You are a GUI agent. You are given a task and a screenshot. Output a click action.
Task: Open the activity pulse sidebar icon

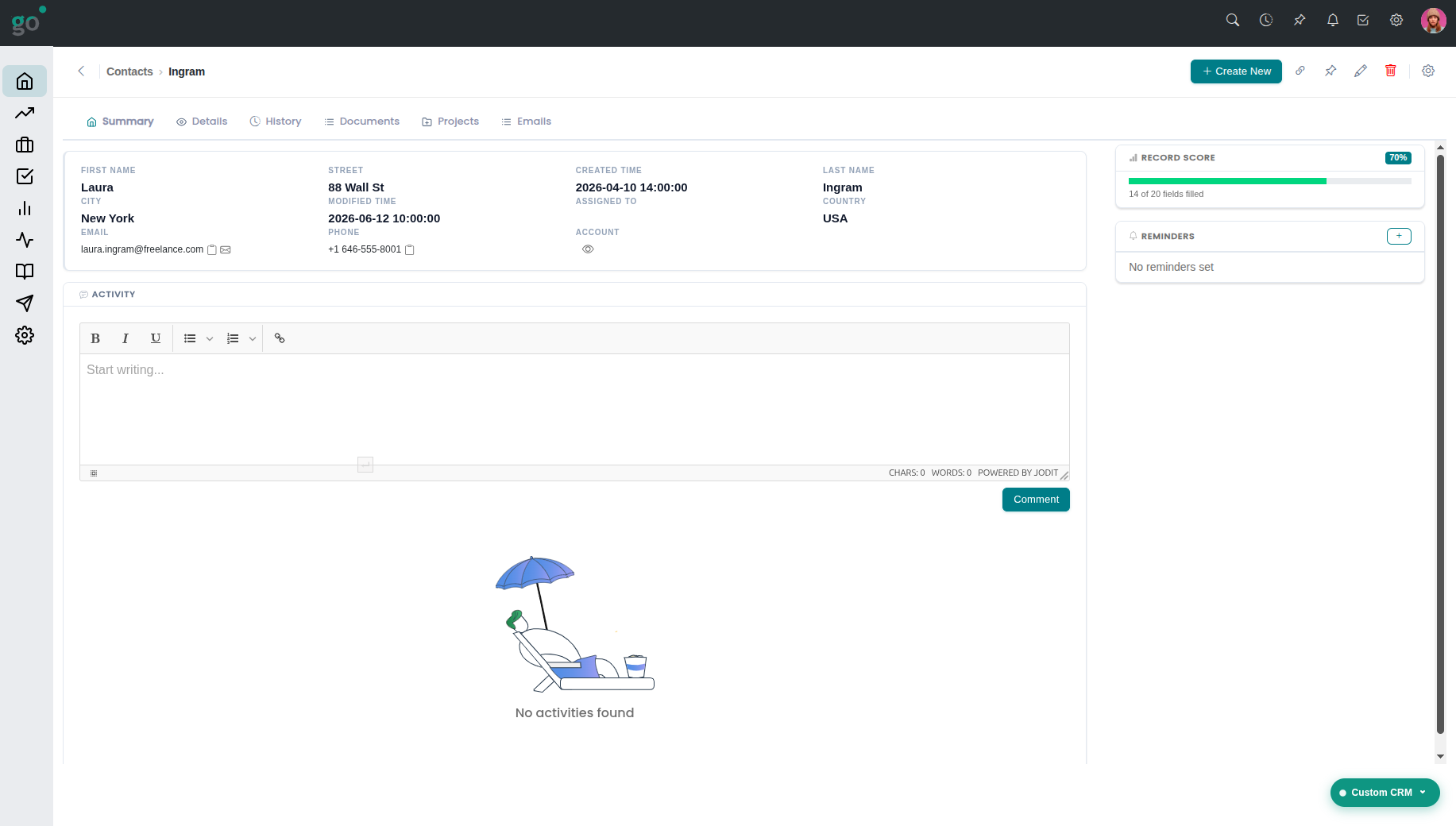tap(25, 240)
